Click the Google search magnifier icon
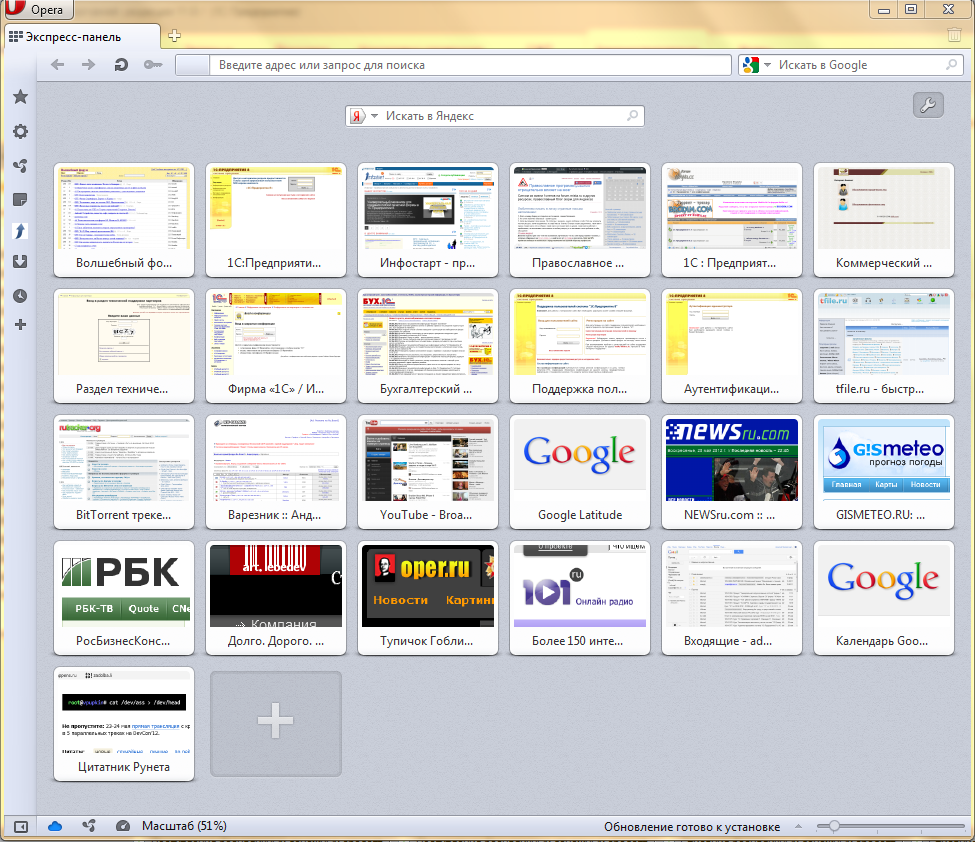This screenshot has height=842, width=975. pyautogui.click(x=951, y=64)
